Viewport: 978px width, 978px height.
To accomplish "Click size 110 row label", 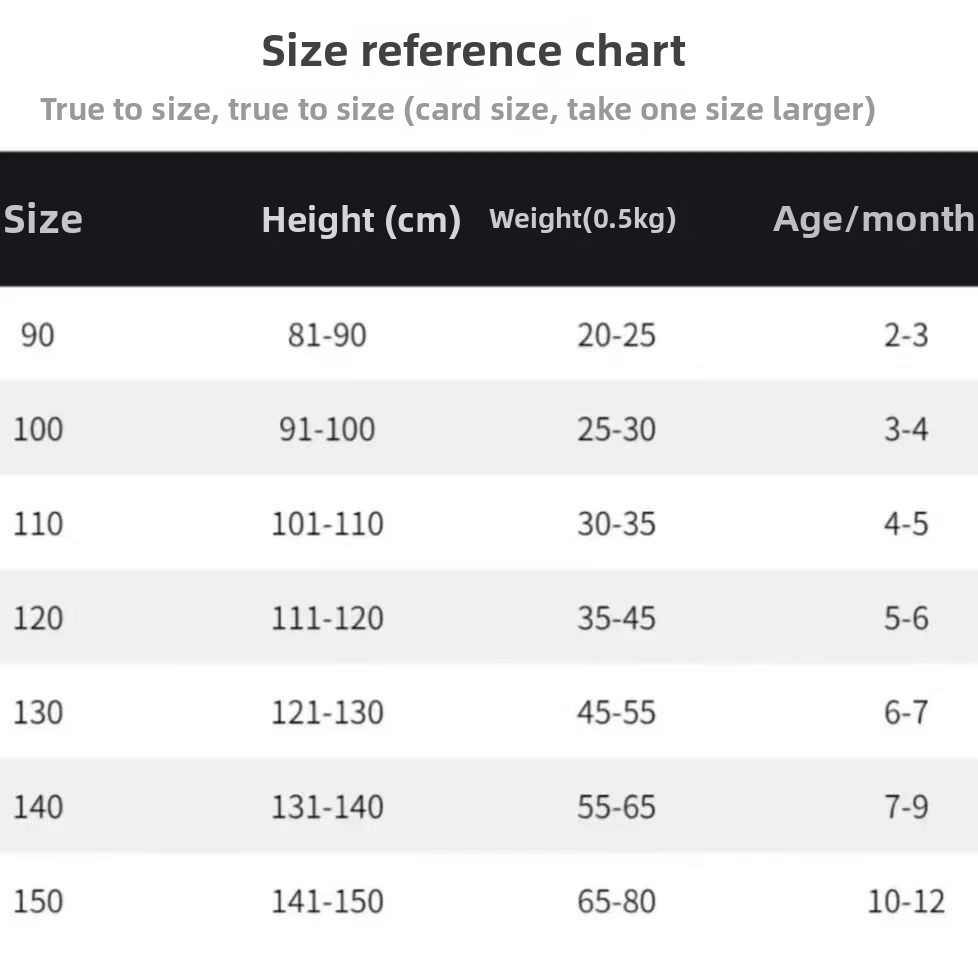I will (x=38, y=524).
